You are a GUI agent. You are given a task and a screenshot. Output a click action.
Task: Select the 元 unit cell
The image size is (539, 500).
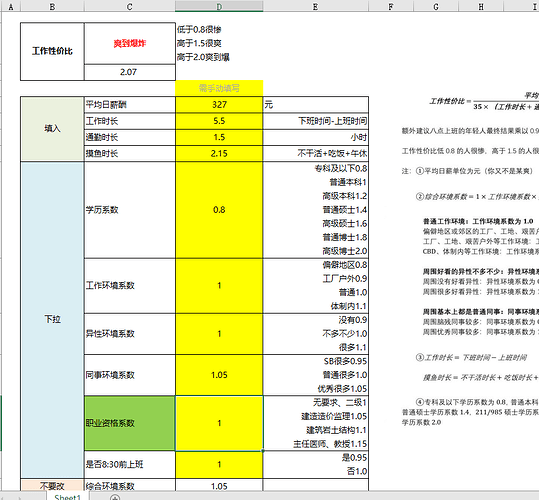coord(316,104)
